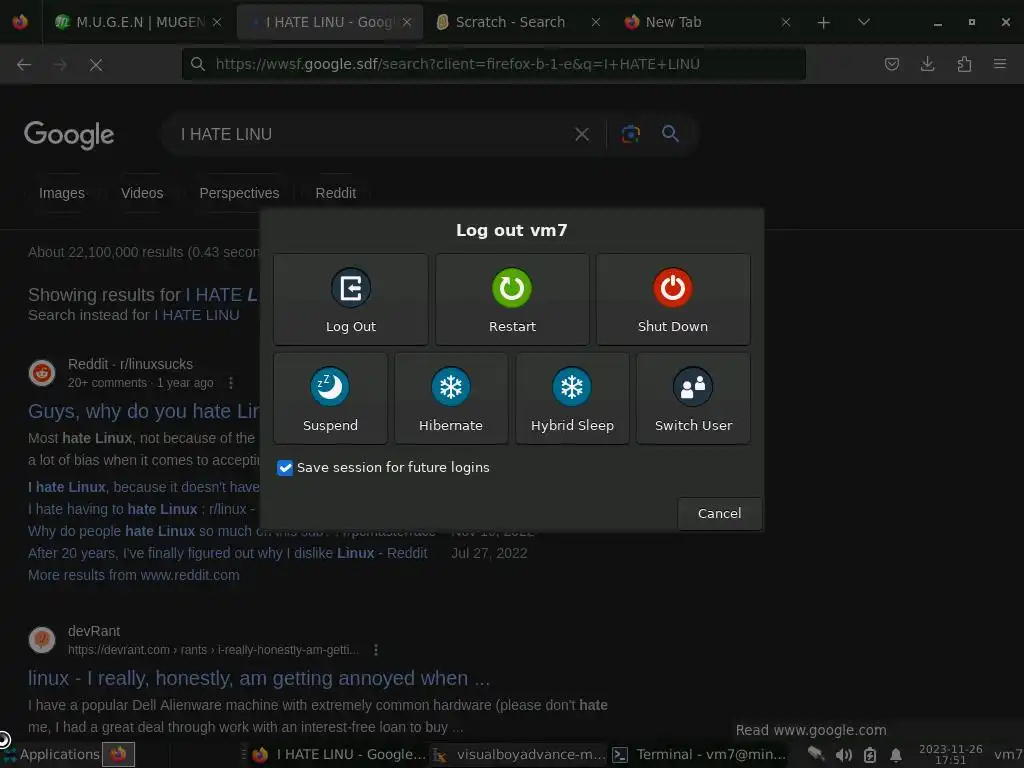Image resolution: width=1024 pixels, height=768 pixels.
Task: Click More results from www.reddit.com
Action: [134, 575]
